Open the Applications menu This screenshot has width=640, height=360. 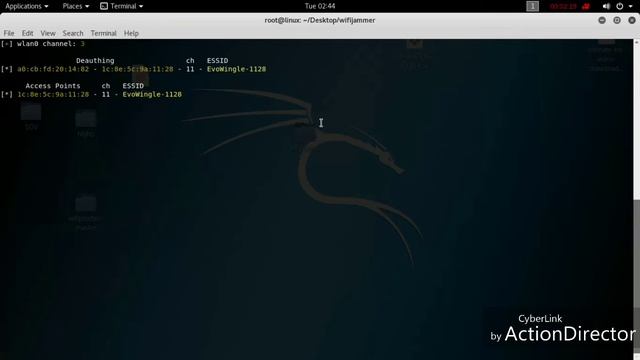(x=27, y=6)
